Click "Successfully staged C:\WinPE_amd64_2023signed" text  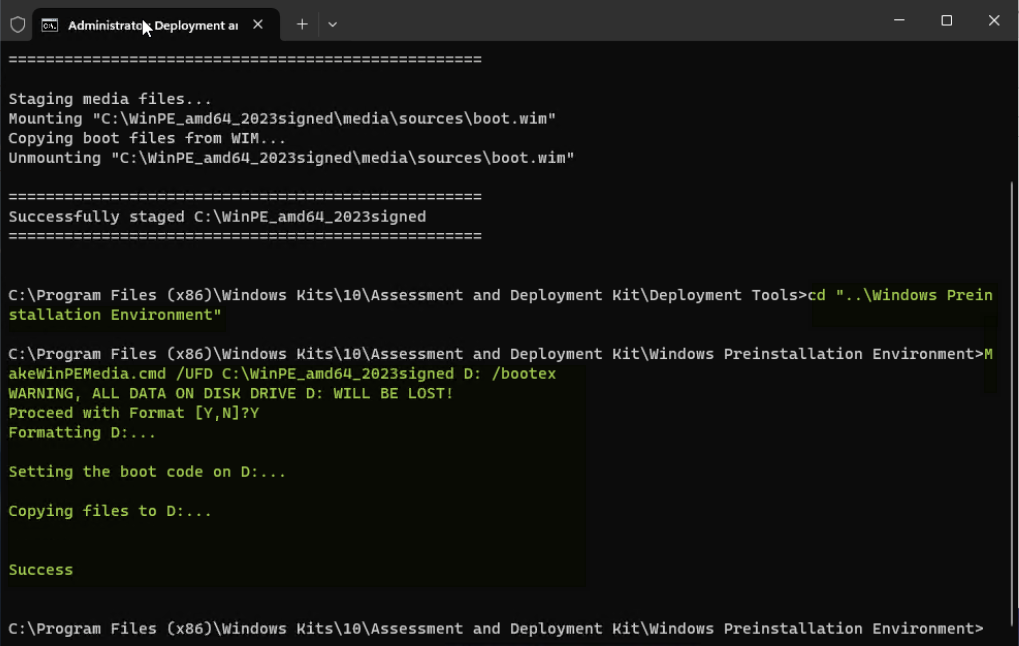point(217,217)
